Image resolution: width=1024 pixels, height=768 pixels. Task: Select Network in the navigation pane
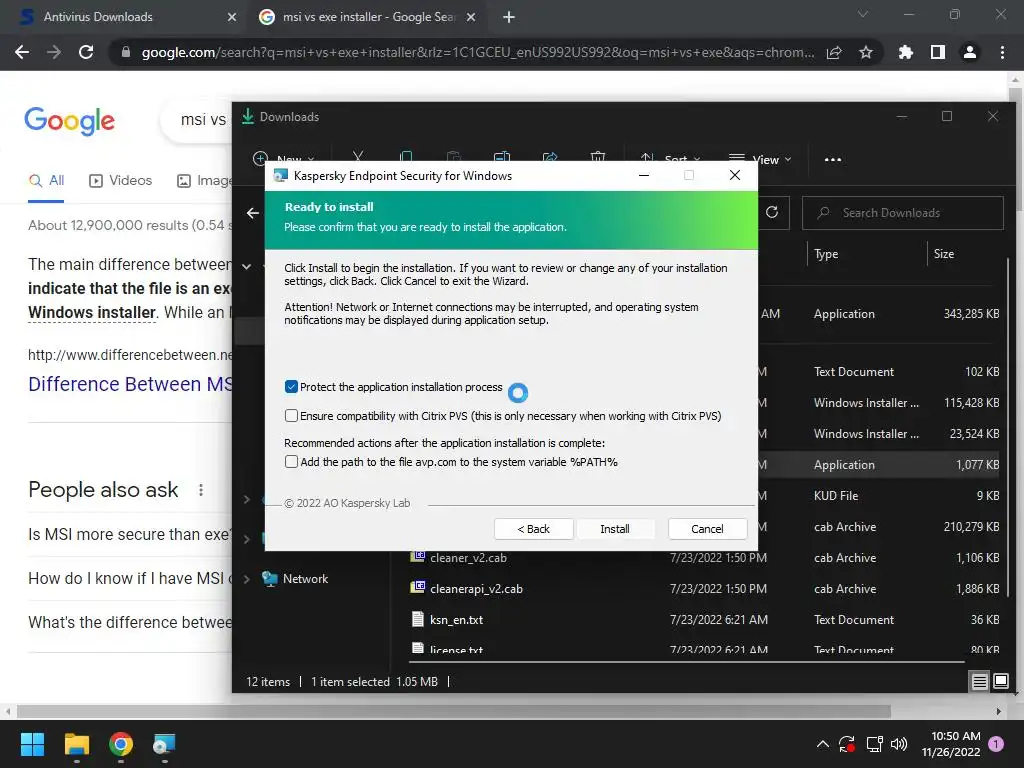coord(305,579)
